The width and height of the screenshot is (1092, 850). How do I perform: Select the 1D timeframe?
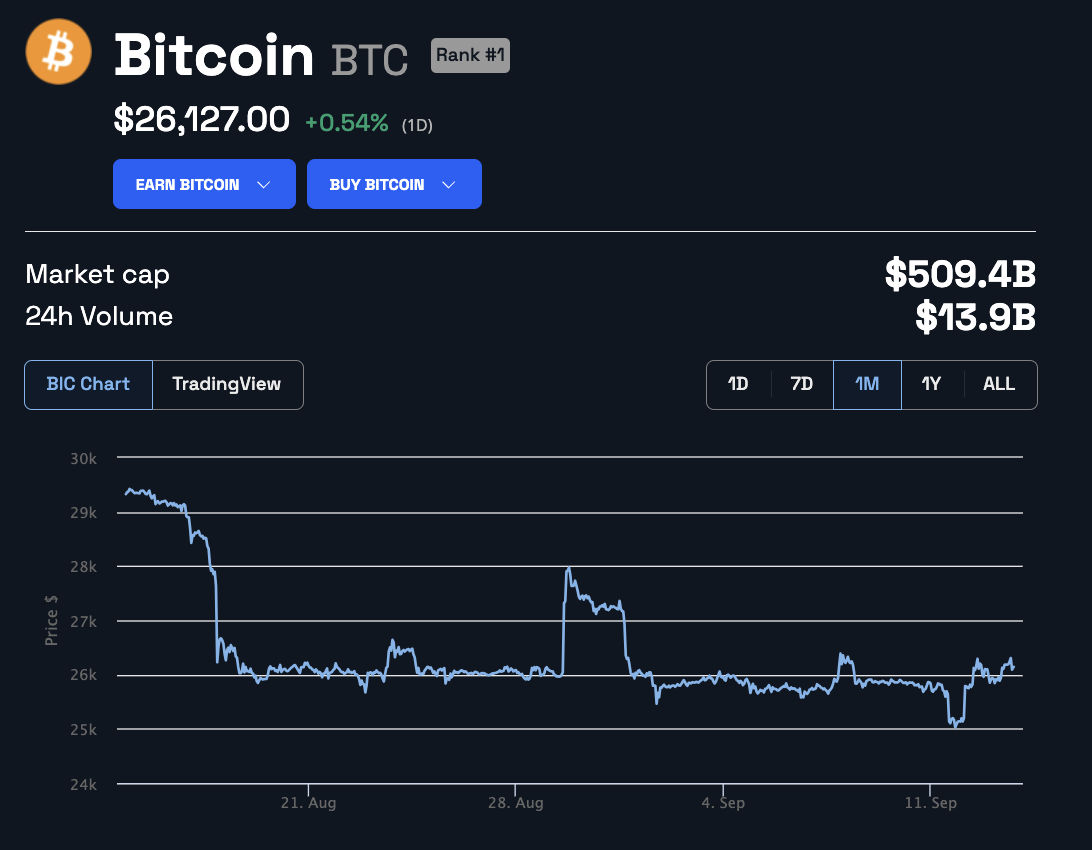pyautogui.click(x=738, y=384)
